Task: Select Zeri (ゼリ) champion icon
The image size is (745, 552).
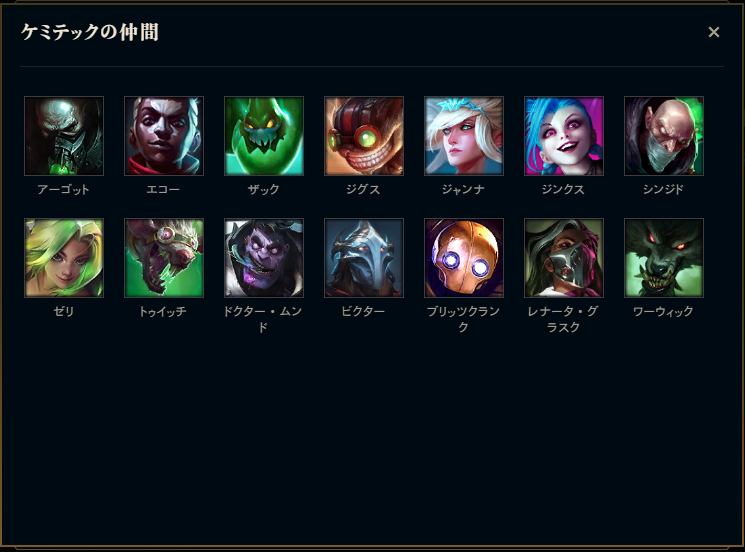Action: coord(64,258)
